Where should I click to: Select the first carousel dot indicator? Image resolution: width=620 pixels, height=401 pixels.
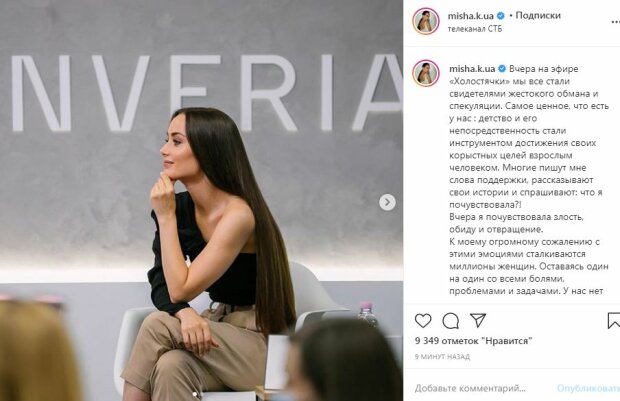tap(195, 394)
